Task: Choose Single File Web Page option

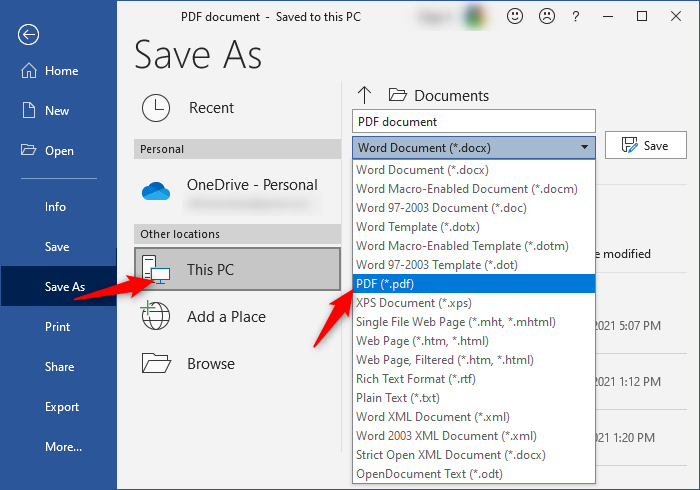Action: tap(474, 322)
